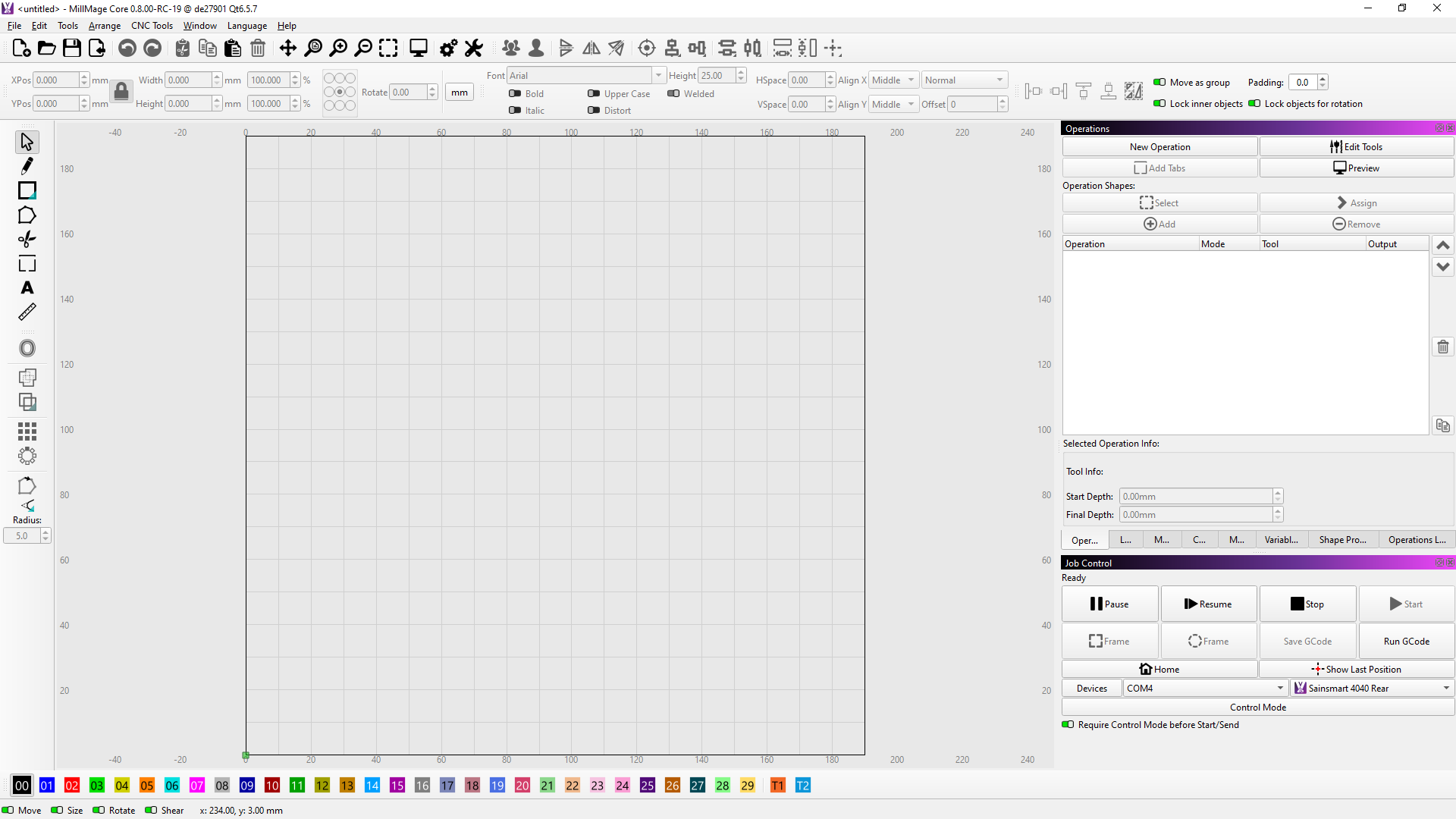Screen dimensions: 1456x819
Task: Disable Move as group toggle
Action: 1159,83
